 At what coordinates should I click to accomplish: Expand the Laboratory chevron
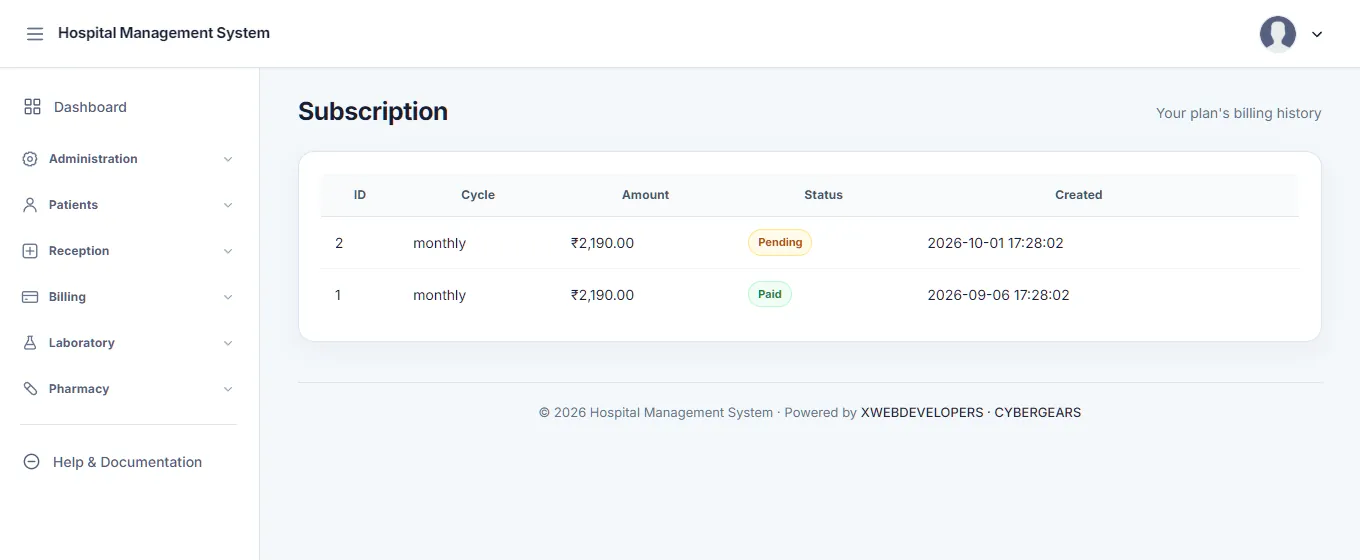pyautogui.click(x=228, y=343)
